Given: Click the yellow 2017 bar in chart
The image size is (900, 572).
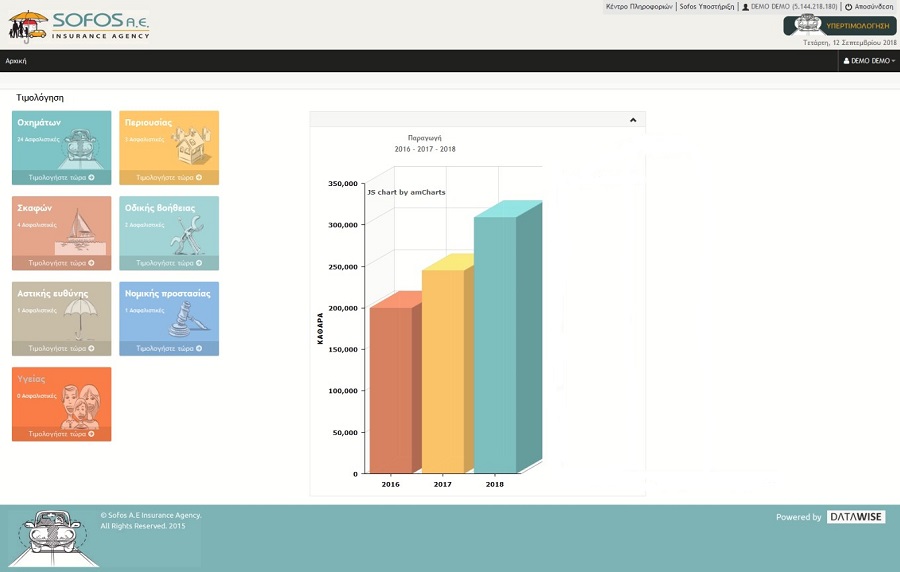Looking at the screenshot, I should pyautogui.click(x=443, y=370).
